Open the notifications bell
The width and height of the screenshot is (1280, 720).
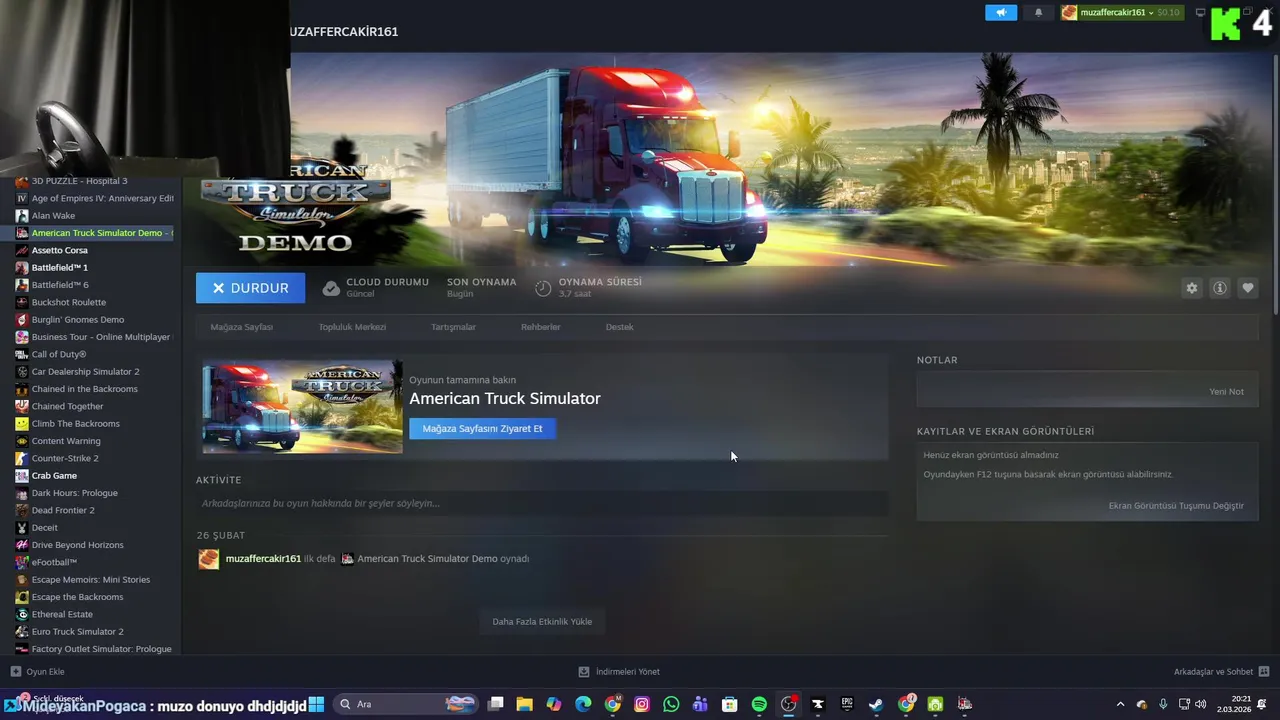coord(1038,13)
